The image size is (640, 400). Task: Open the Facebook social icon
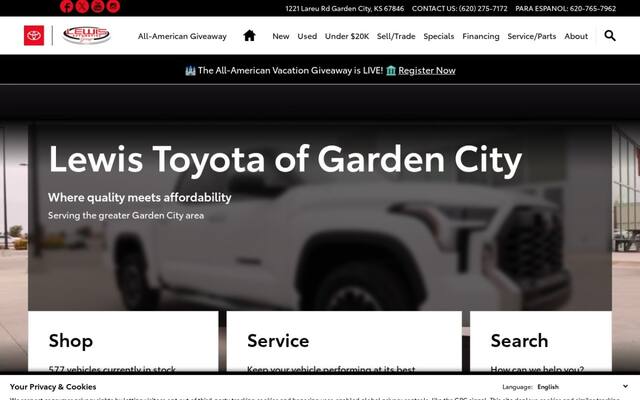pos(67,6)
